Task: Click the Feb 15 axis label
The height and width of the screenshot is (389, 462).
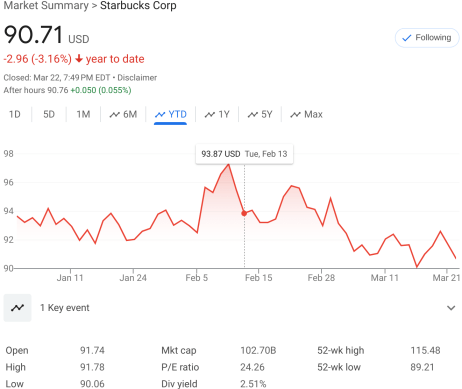Action: point(259,278)
